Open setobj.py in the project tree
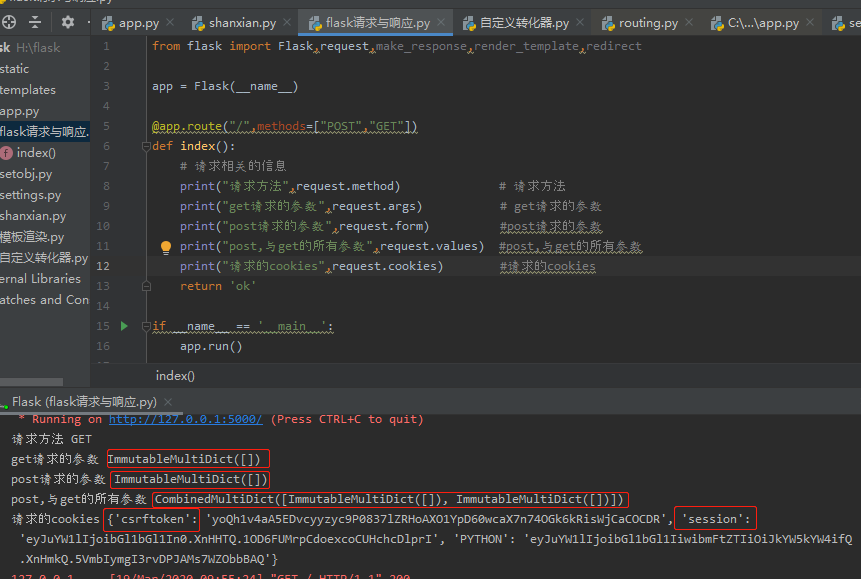This screenshot has height=579, width=861. pyautogui.click(x=26, y=174)
